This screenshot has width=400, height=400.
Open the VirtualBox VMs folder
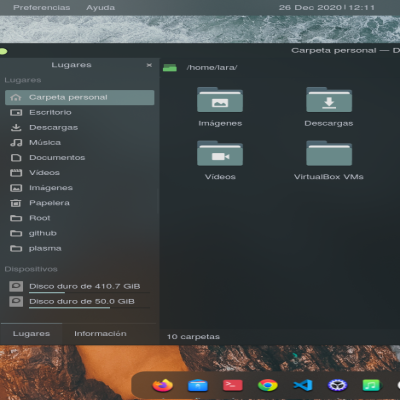(x=329, y=153)
